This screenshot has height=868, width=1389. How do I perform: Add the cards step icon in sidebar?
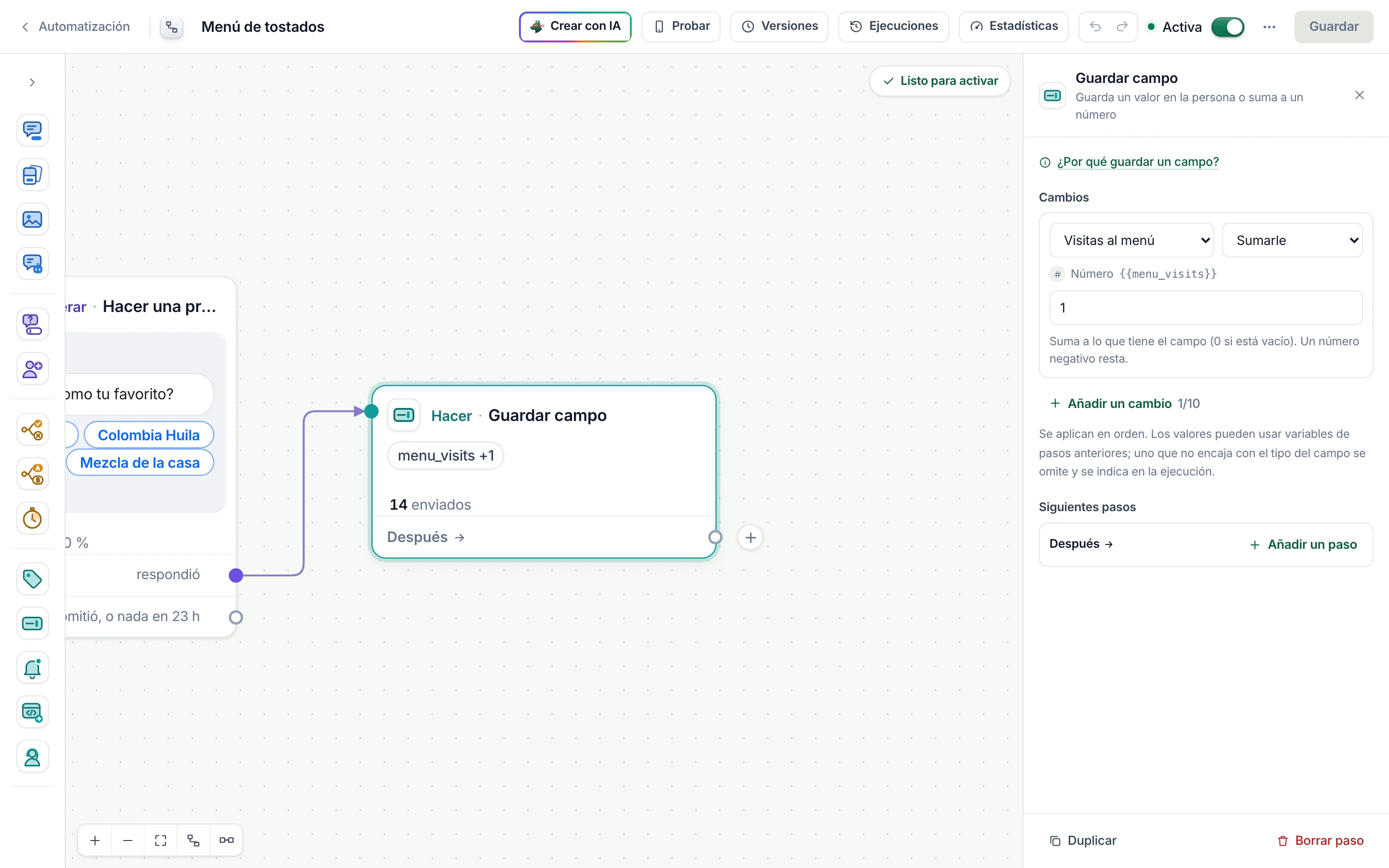pyautogui.click(x=32, y=175)
